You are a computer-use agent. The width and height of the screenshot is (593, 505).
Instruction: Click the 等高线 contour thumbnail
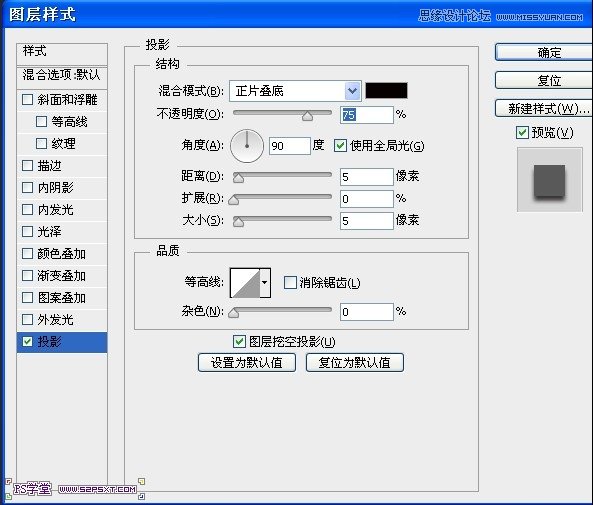tap(245, 283)
